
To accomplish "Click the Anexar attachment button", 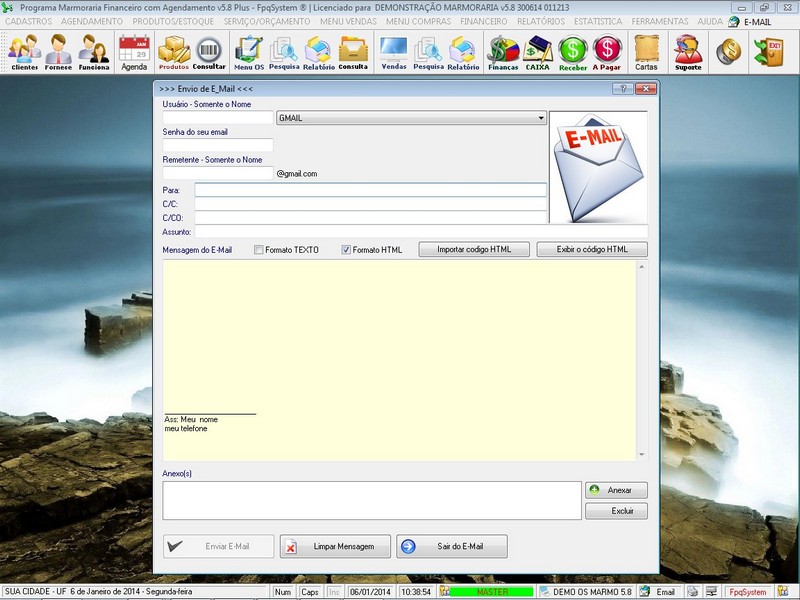I will (618, 490).
